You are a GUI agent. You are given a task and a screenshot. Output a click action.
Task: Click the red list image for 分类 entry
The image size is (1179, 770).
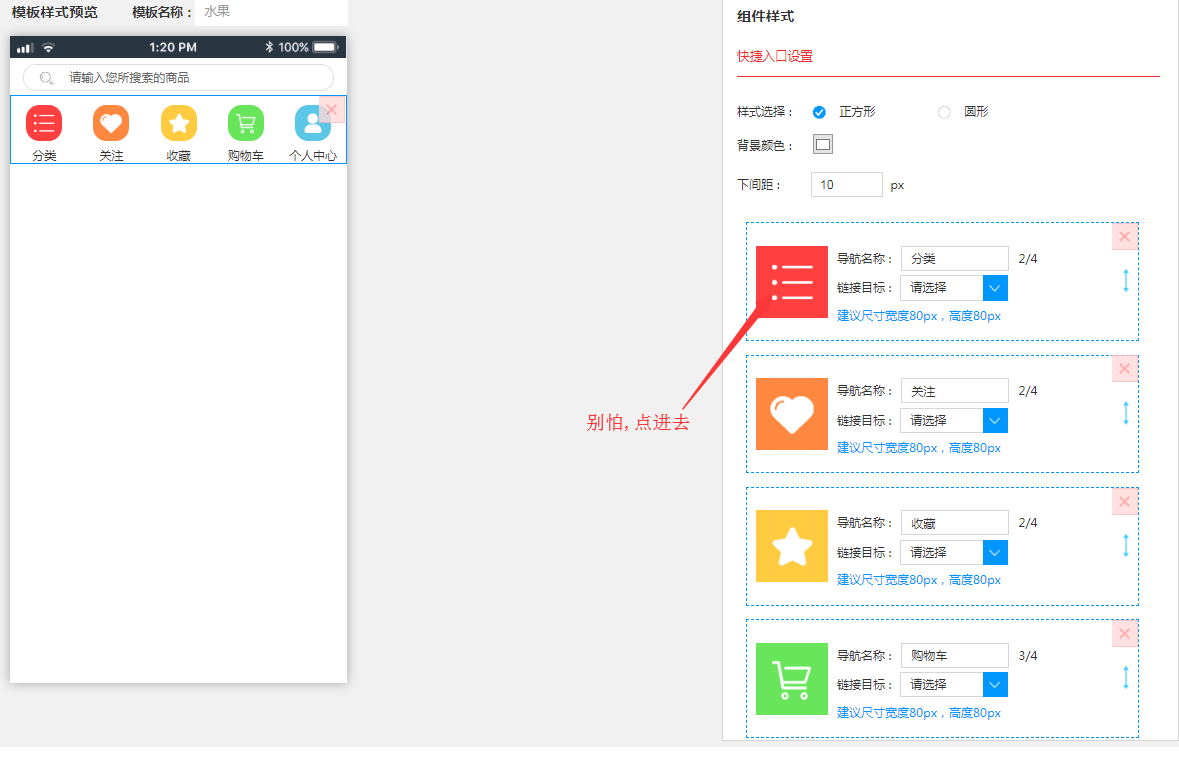point(792,282)
